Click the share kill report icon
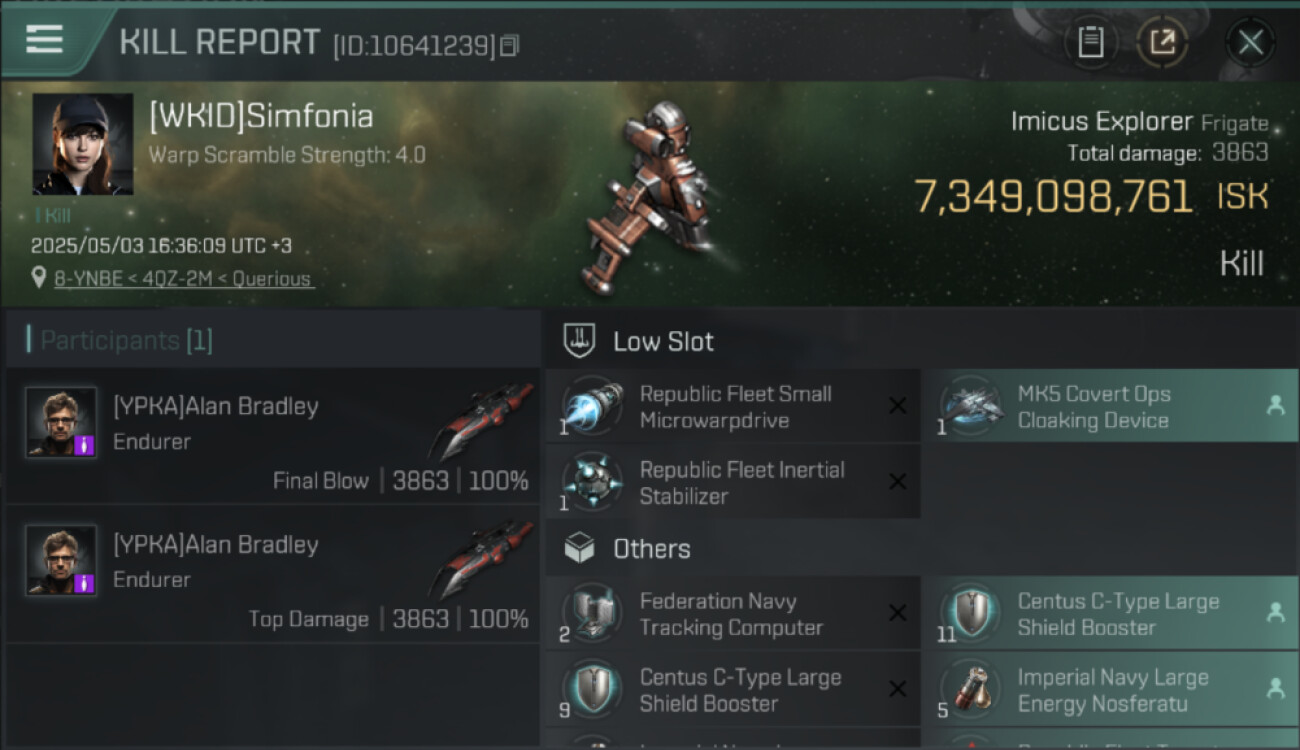Viewport: 1300px width, 750px height. (1162, 42)
